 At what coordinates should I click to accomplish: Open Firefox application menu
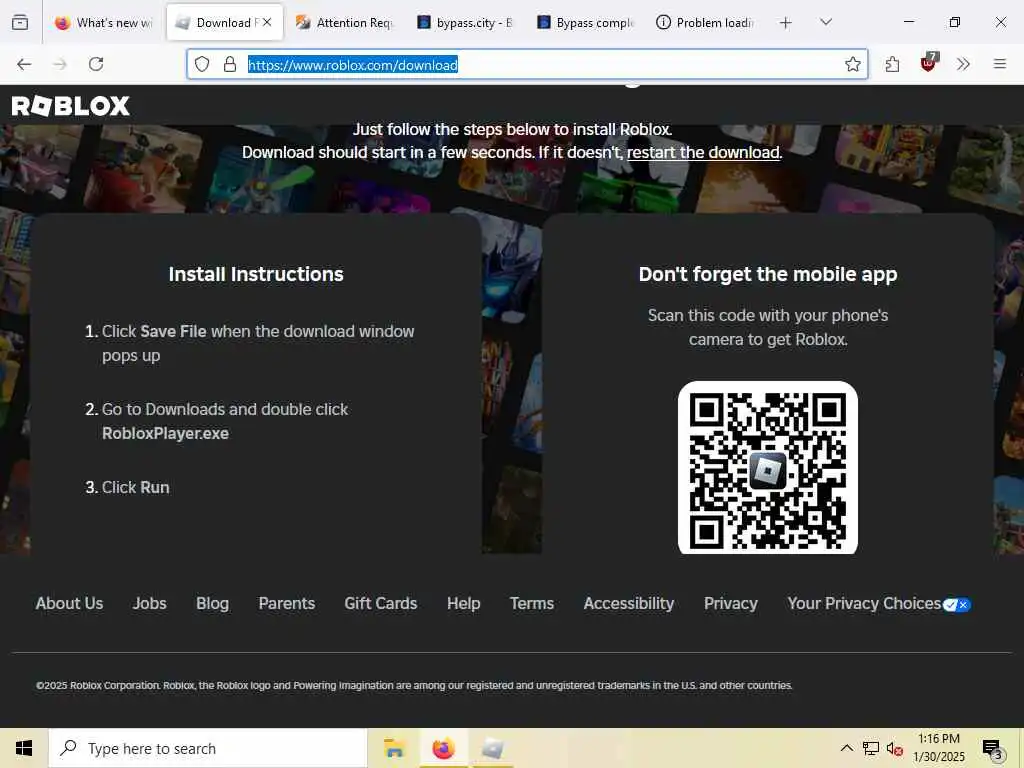[1000, 64]
